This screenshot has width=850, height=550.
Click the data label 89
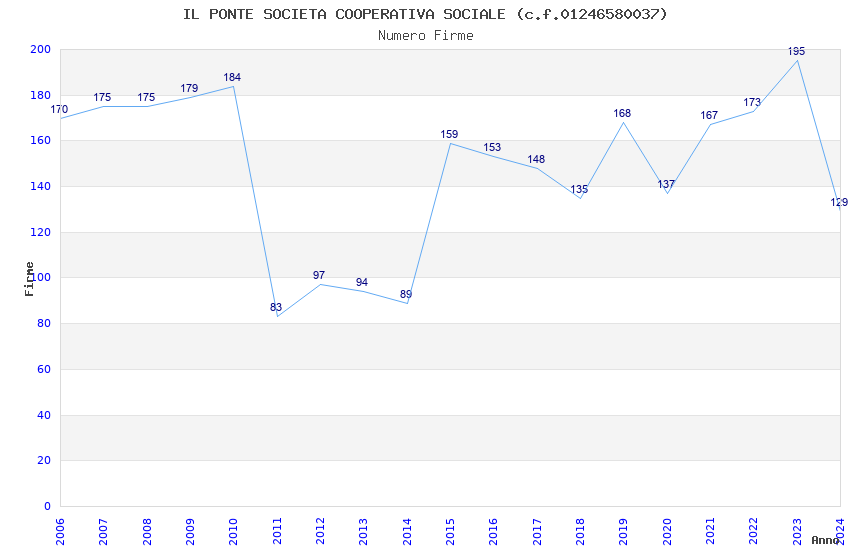(x=405, y=294)
